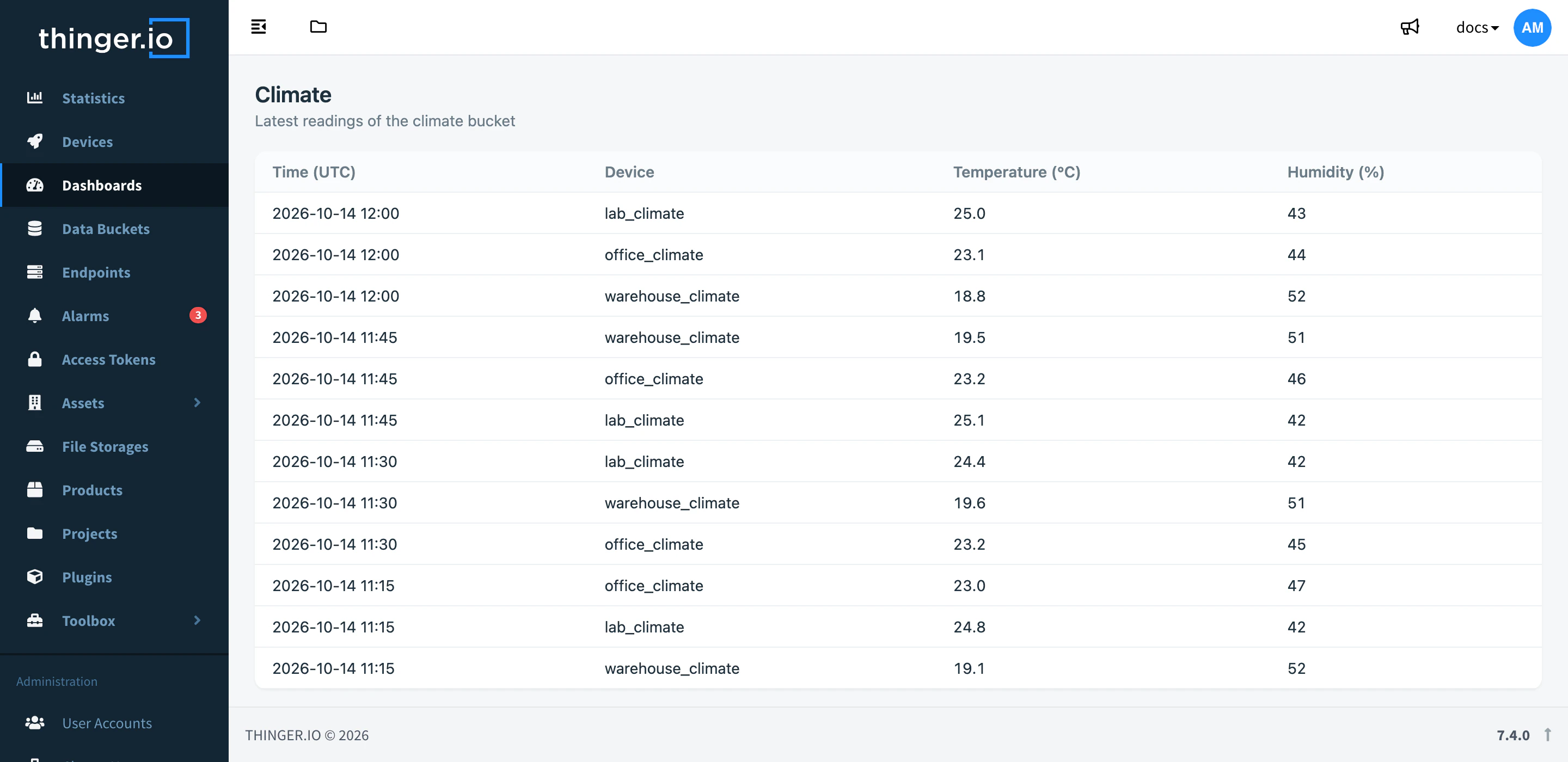Collapse the sidebar with the menu toggle icon
The height and width of the screenshot is (762, 1568).
pyautogui.click(x=258, y=27)
